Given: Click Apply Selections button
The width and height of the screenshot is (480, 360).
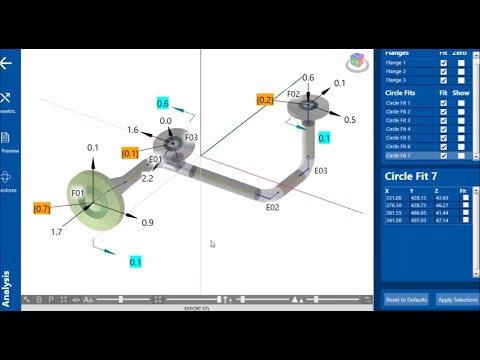Looking at the screenshot, I should click(458, 300).
